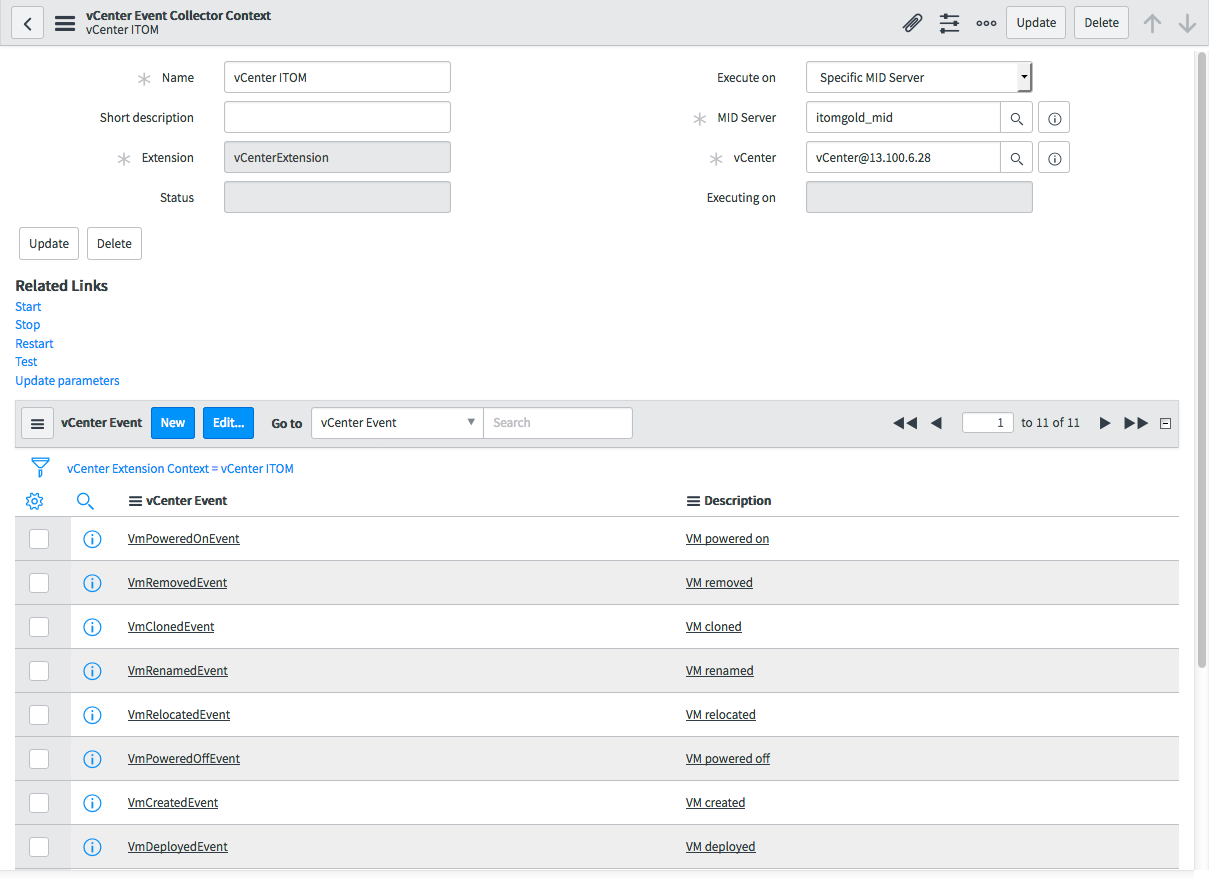Viewport: 1209px width, 879px height.
Task: Preview VmCreatedEvent record info icon
Action: [x=92, y=803]
